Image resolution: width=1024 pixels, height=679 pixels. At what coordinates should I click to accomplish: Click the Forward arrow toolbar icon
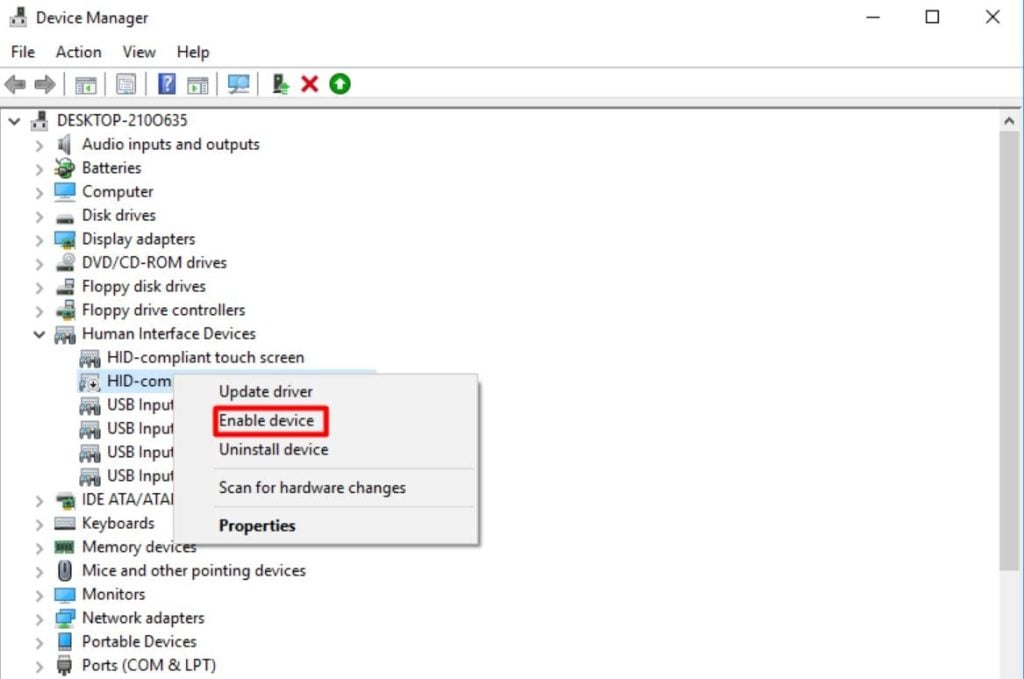pyautogui.click(x=44, y=84)
